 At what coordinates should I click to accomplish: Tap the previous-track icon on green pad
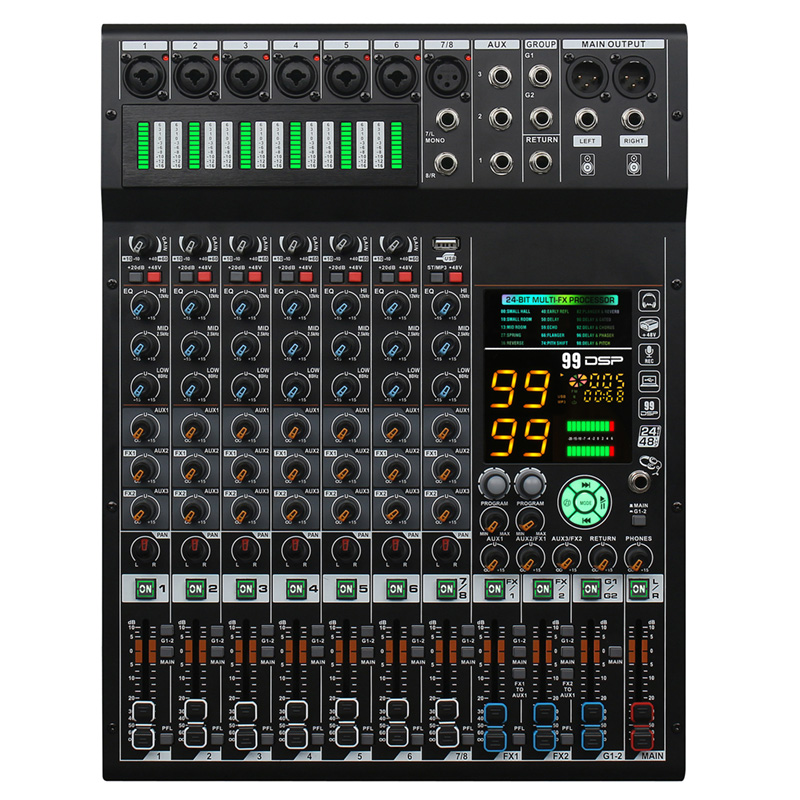[587, 519]
